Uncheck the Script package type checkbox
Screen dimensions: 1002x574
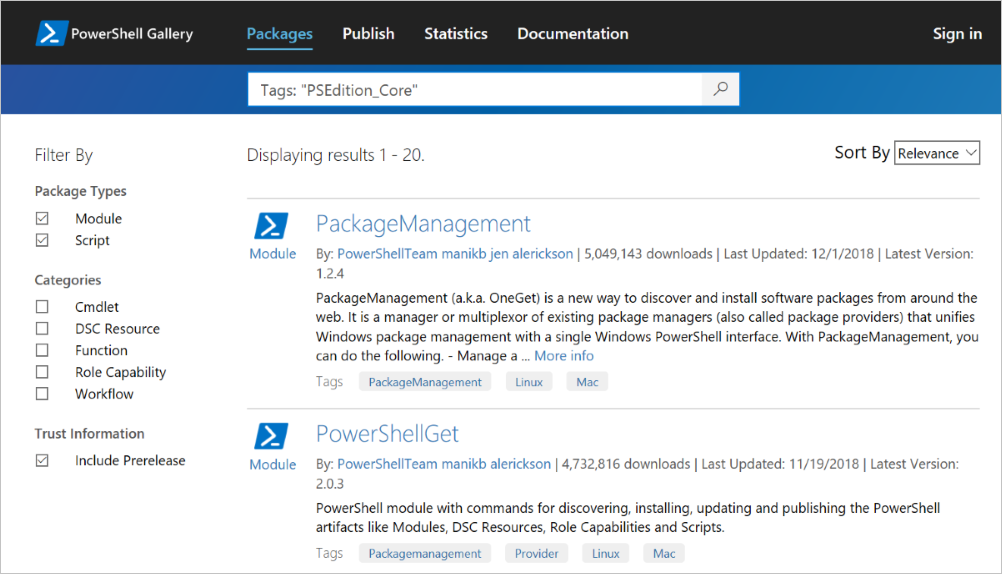tap(42, 240)
